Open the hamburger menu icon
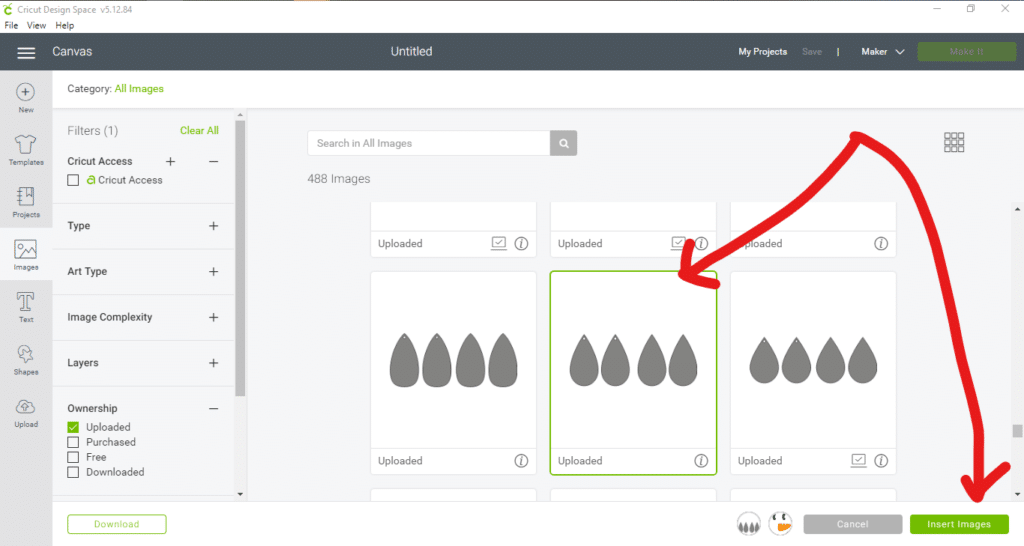1024x546 pixels. pyautogui.click(x=26, y=52)
